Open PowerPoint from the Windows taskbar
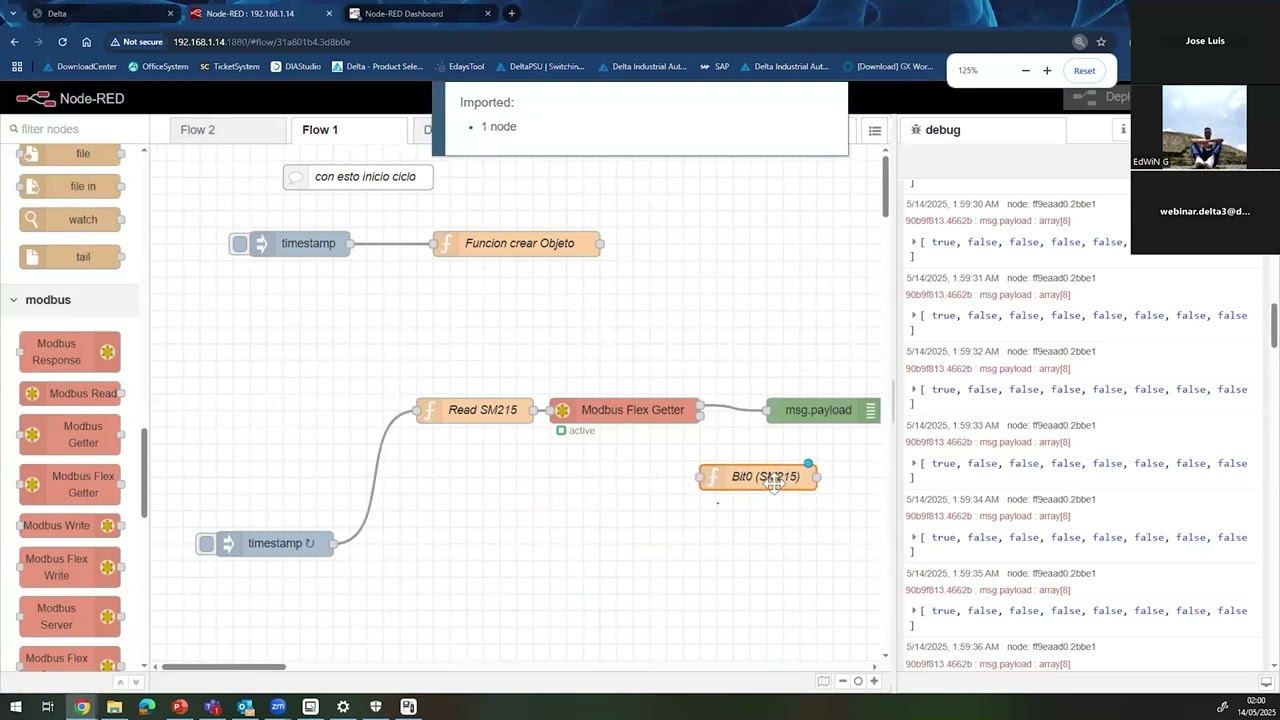Screen dimensions: 1280x720 click(180, 707)
